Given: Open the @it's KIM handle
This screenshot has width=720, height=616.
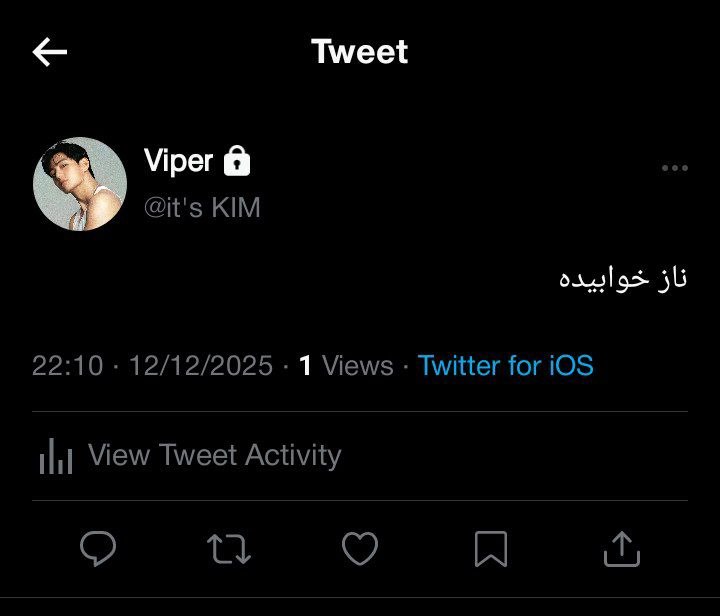Looking at the screenshot, I should click(202, 207).
